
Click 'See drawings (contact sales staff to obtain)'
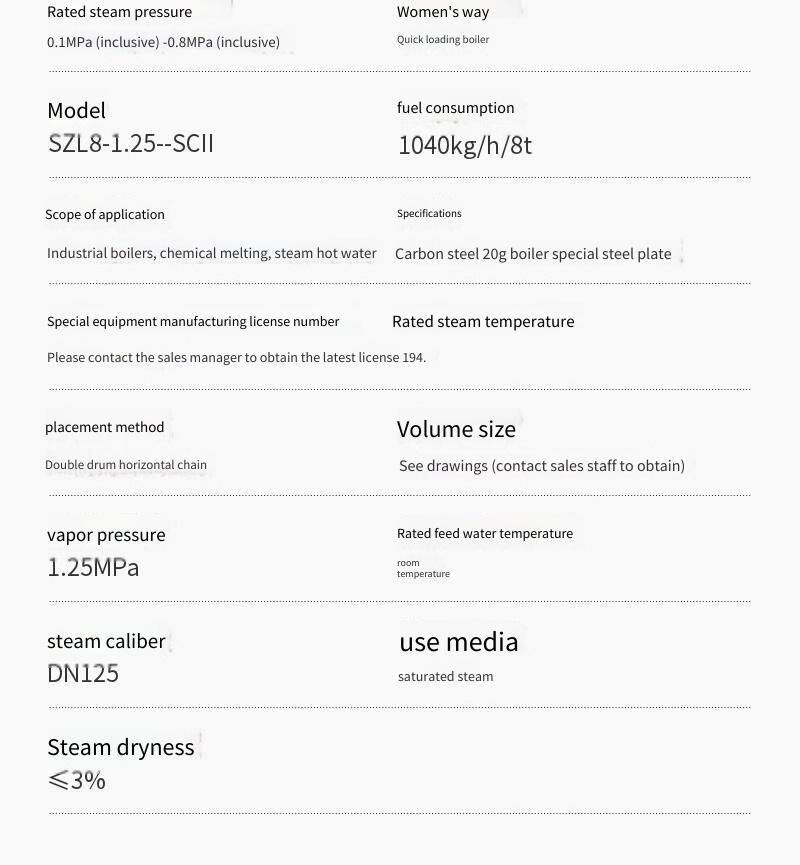pos(542,466)
